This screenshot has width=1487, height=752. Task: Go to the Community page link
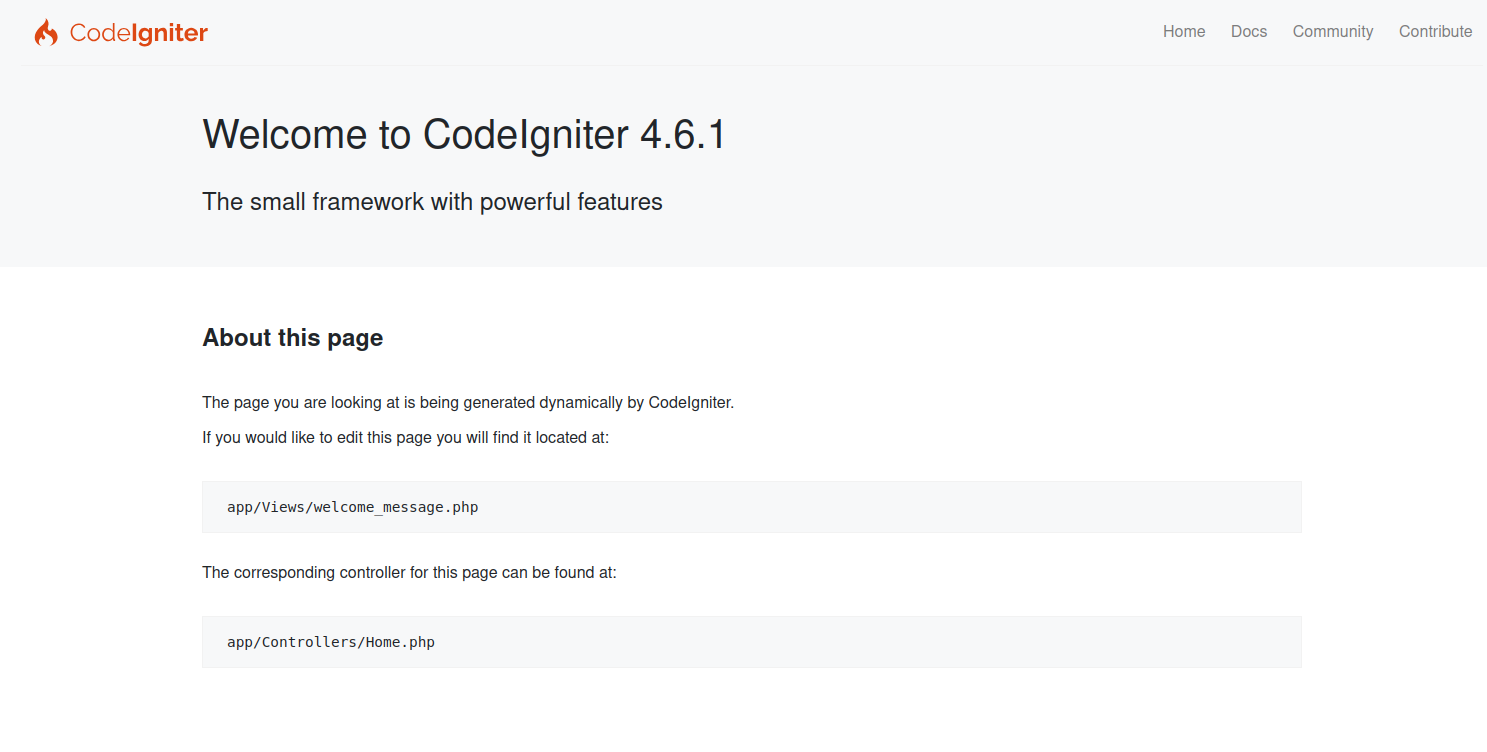[1332, 32]
